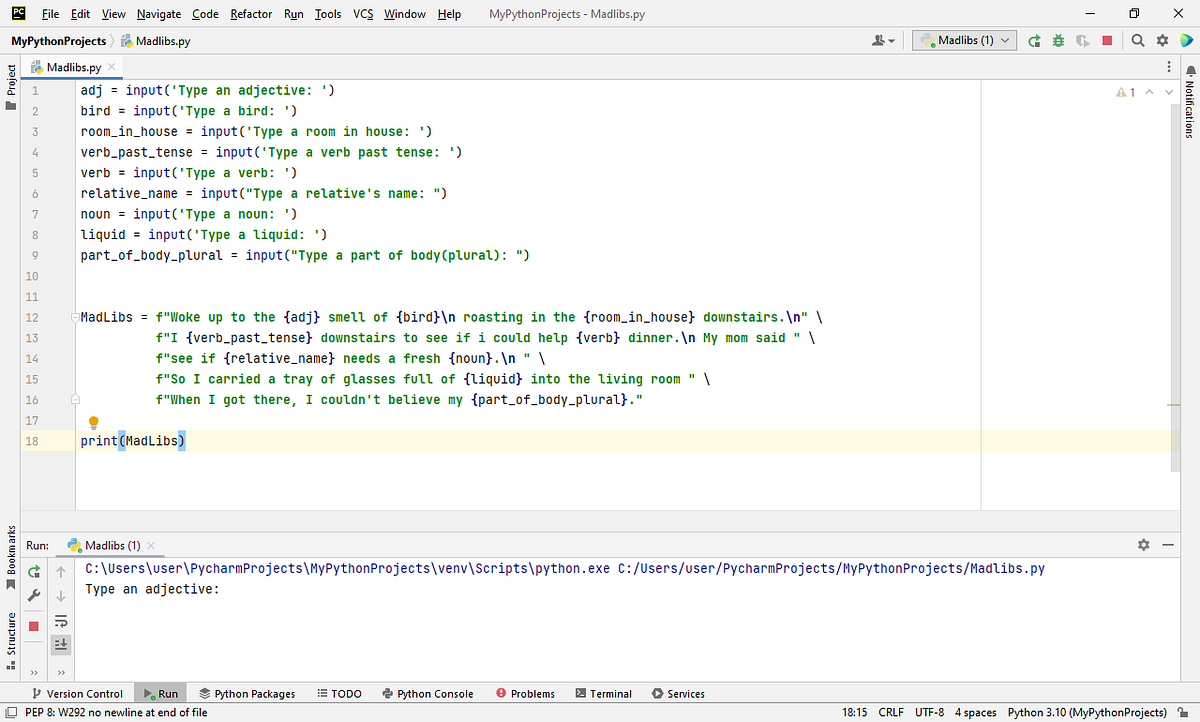Toggle tool window bars icon in status bar
Image resolution: width=1200 pixels, height=722 pixels.
[x=9, y=713]
